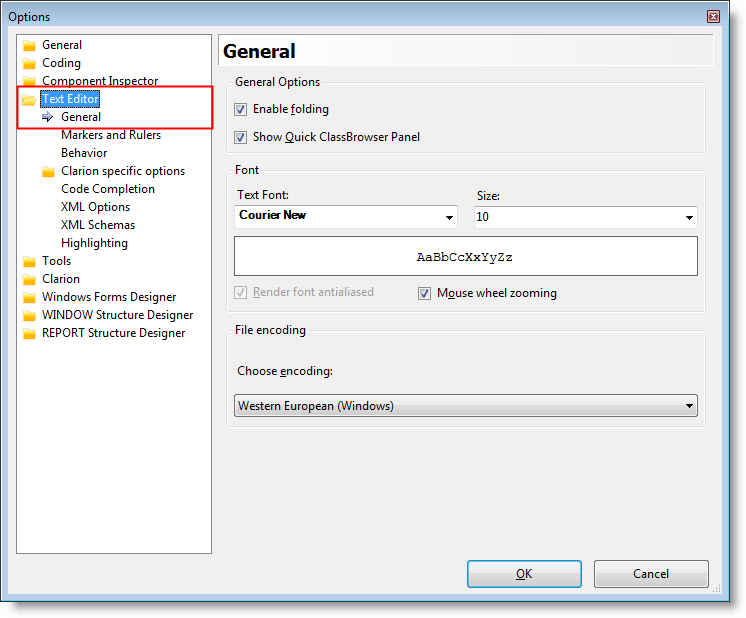
Task: Select General under Text Editor
Action: tap(81, 117)
